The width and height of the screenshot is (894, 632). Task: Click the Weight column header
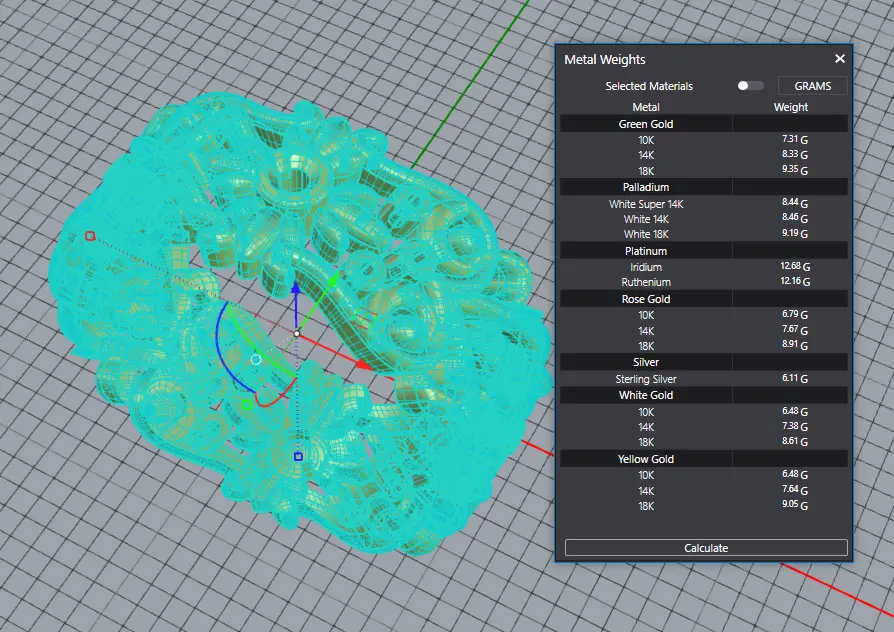point(790,107)
